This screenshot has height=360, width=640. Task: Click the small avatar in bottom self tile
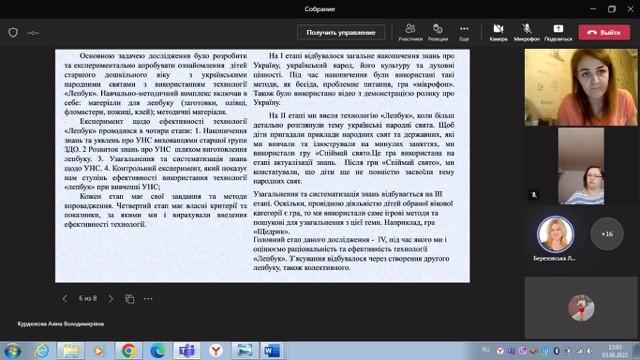tap(581, 308)
